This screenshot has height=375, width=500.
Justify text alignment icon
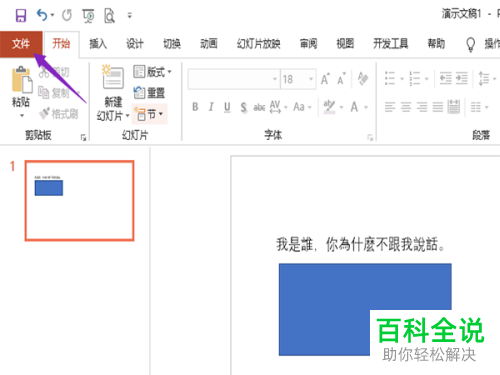pyautogui.click(x=438, y=107)
